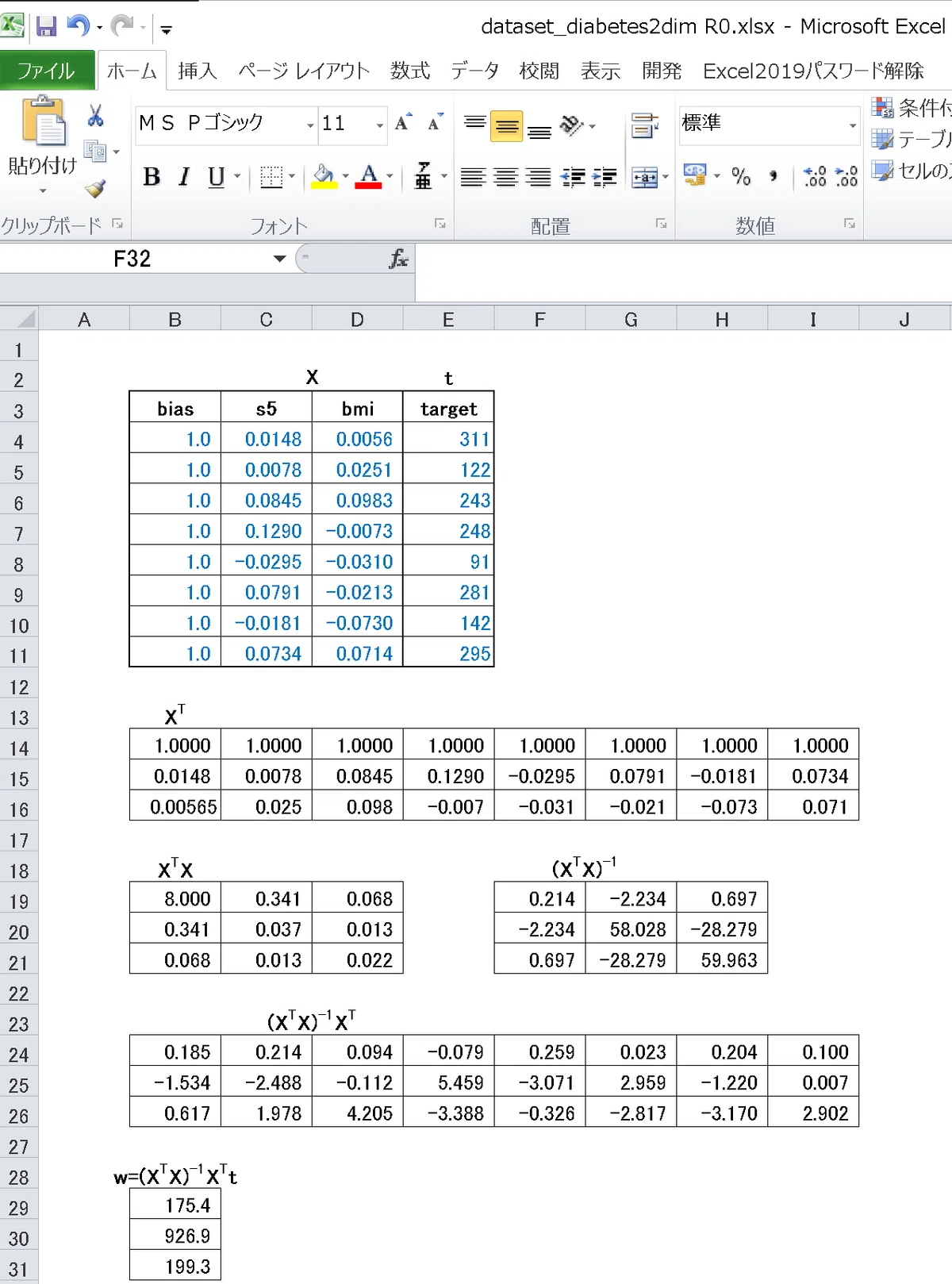952x1284 pixels.
Task: Click the Copy icon
Action: click(95, 151)
